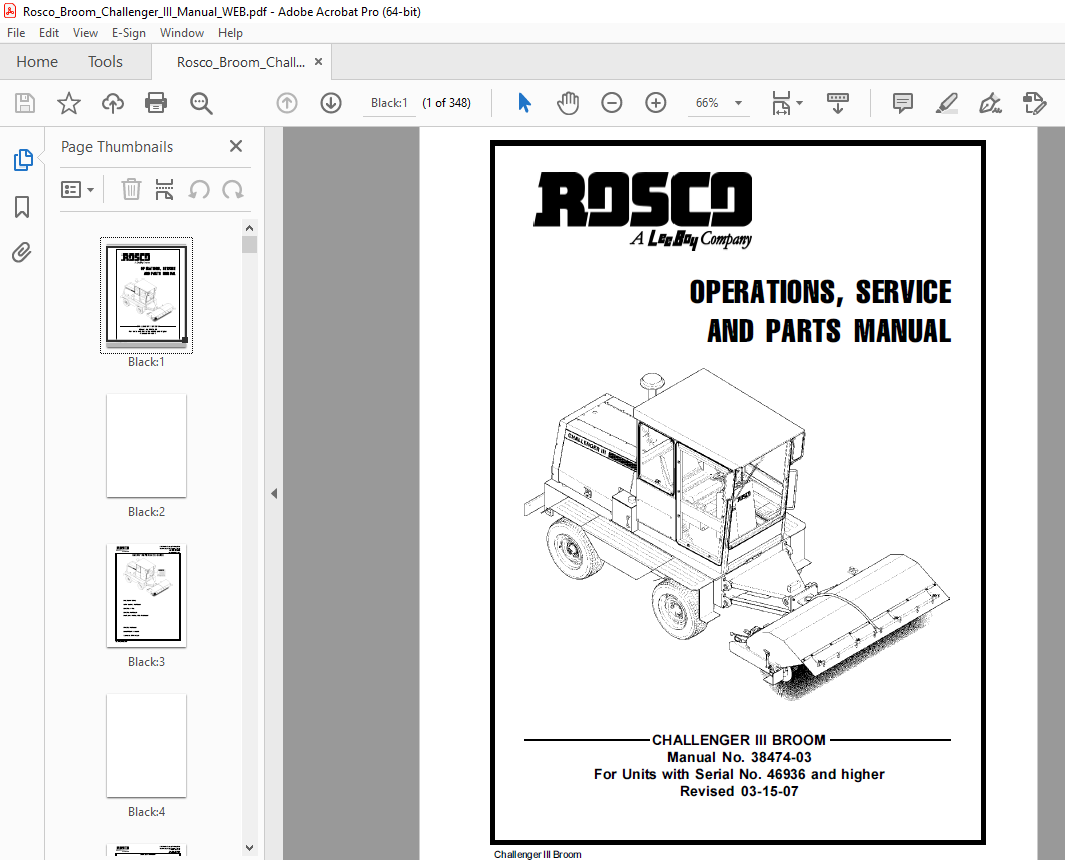
Task: Click the Revised 03-15-07 text
Action: pos(739,791)
